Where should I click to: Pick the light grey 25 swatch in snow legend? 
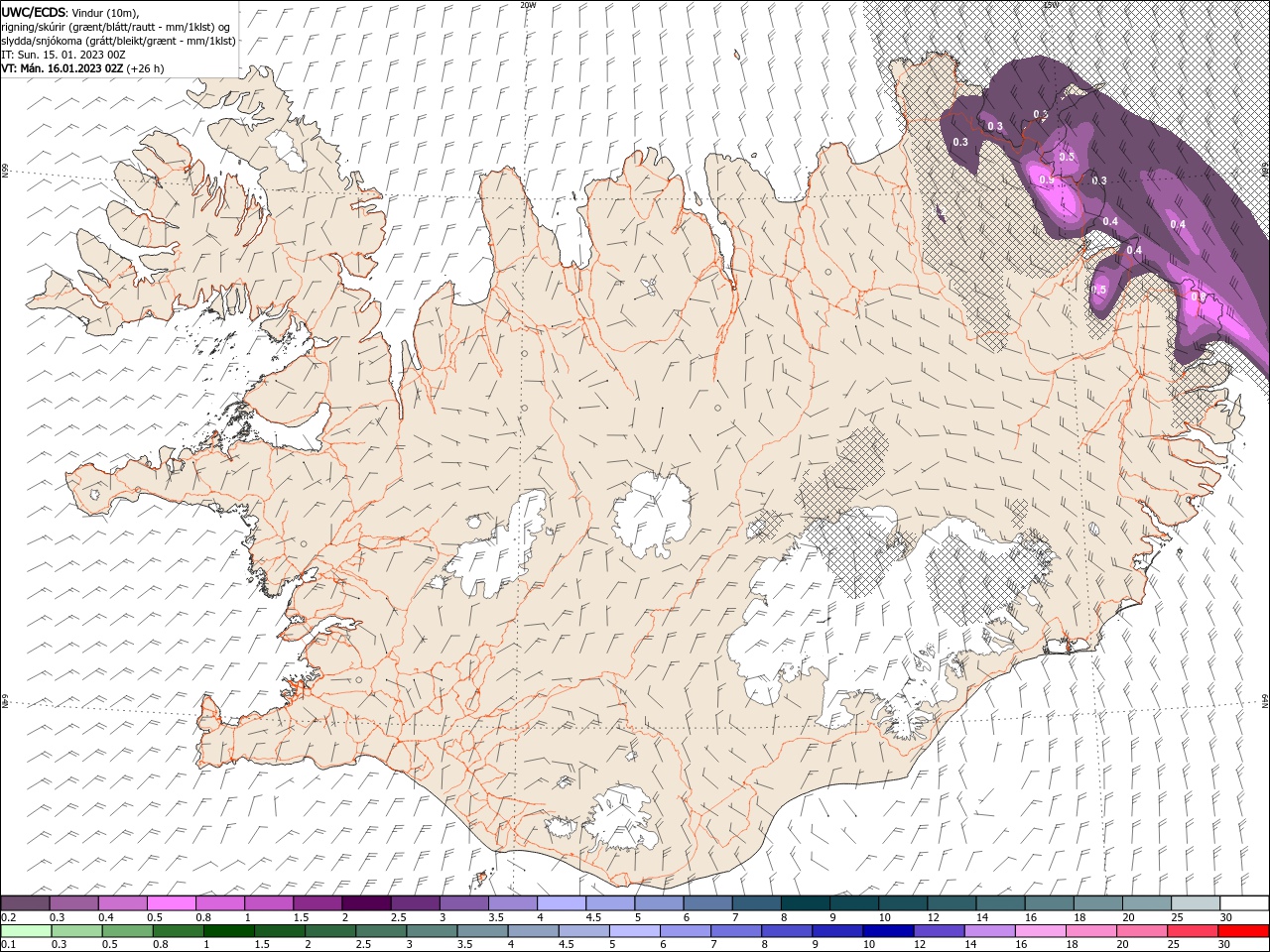1196,903
